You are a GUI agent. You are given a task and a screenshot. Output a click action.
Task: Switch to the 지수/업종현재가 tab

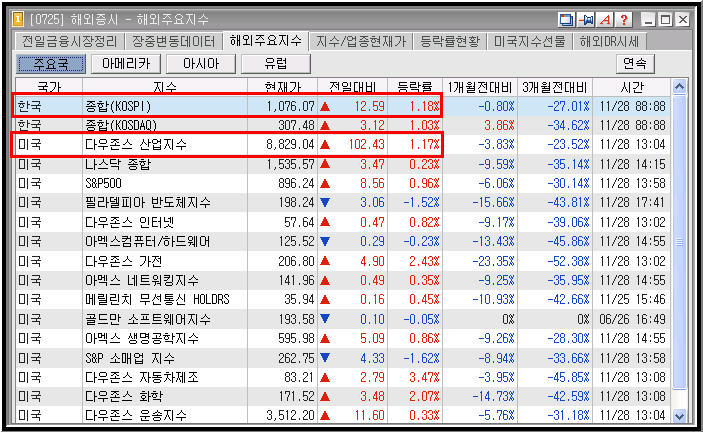point(361,42)
